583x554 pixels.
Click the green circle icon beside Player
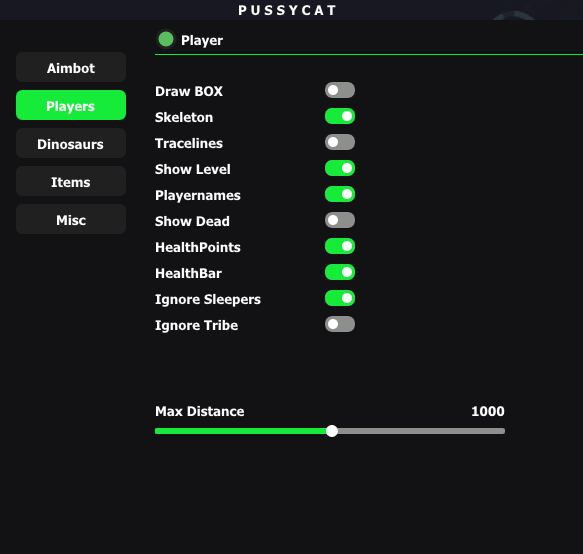[x=166, y=39]
